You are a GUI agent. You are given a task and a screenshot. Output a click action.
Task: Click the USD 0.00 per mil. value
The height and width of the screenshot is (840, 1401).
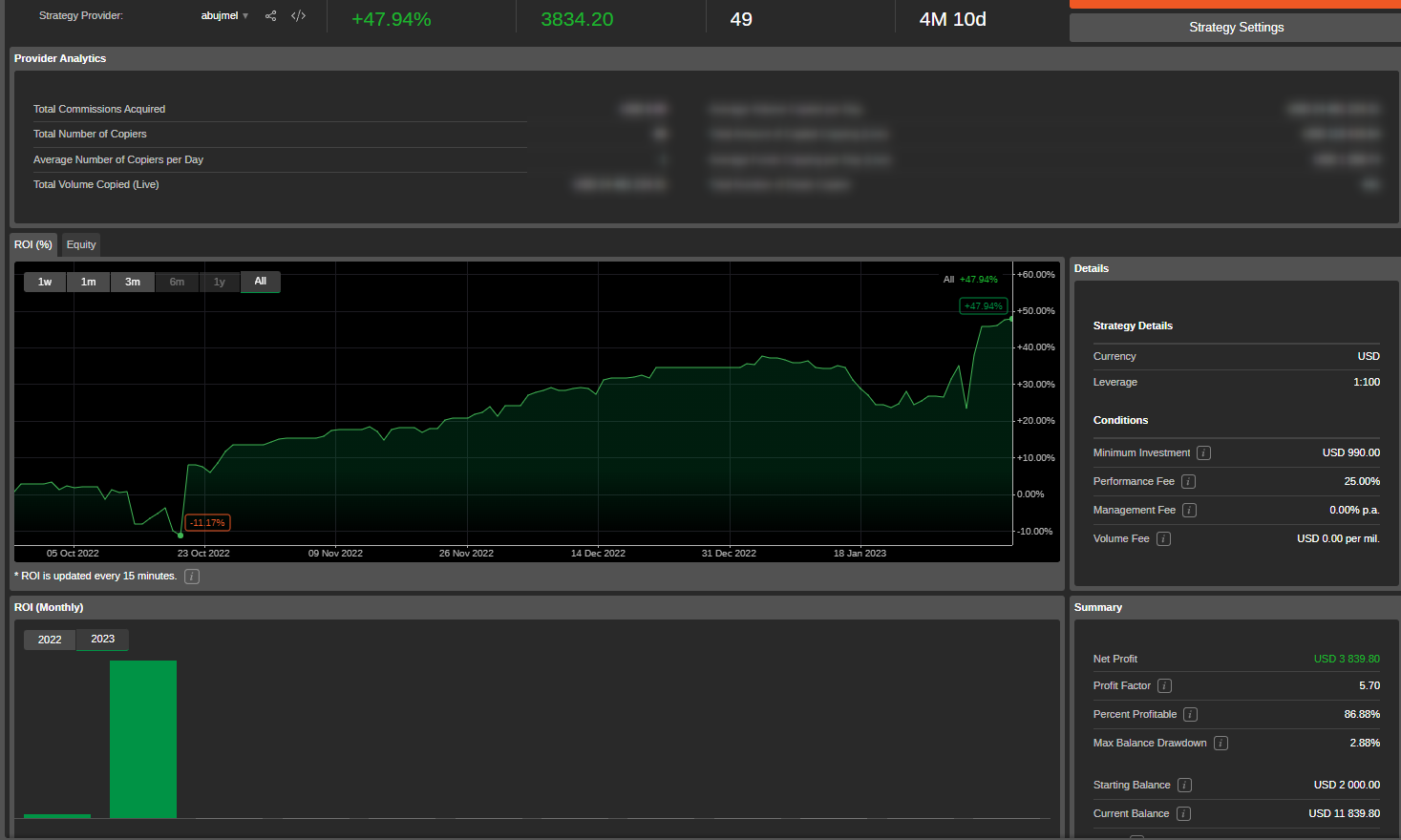(1338, 539)
